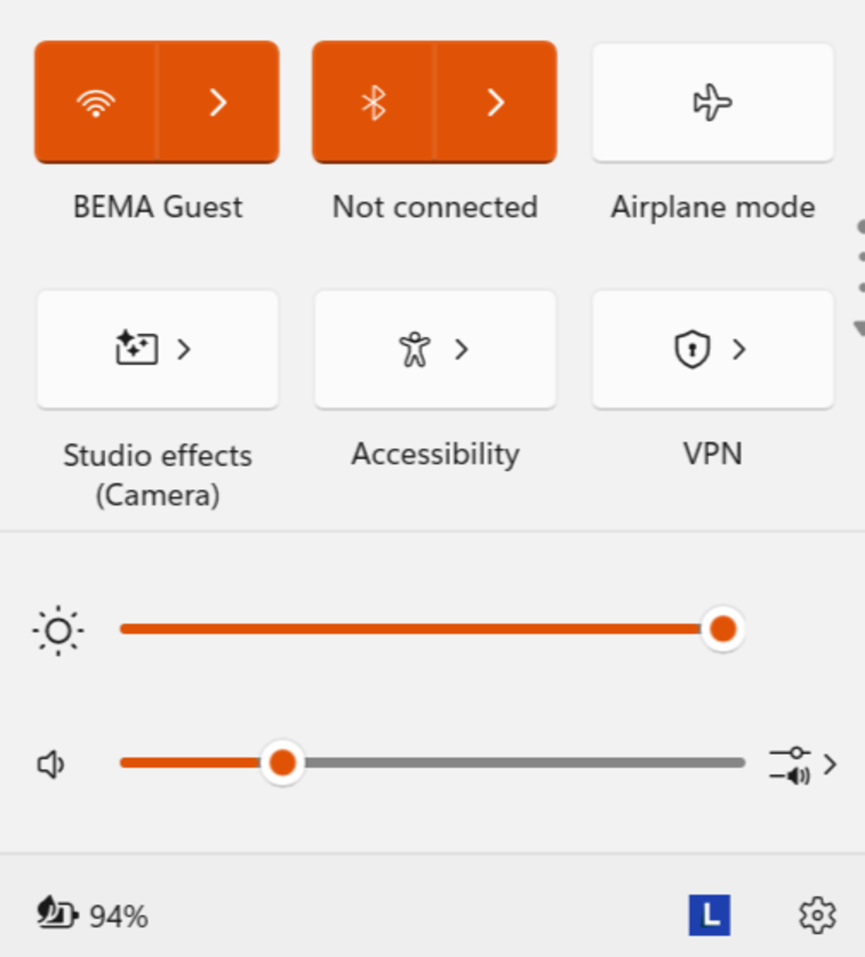Screen dimensions: 865x957
Task: Open Wi-Fi network list chevron
Action: [x=219, y=103]
